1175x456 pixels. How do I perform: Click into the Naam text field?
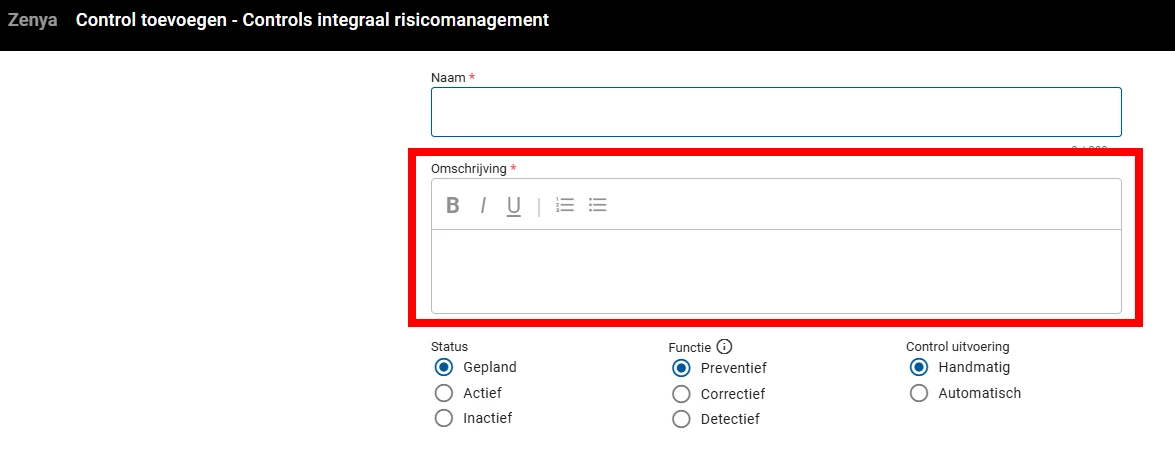coord(776,112)
